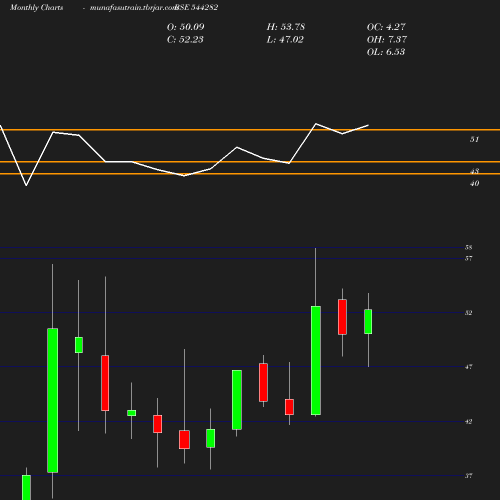The width and height of the screenshot is (500, 500).
Task: Click the high value H: 53.78
Action: pyautogui.click(x=286, y=27)
